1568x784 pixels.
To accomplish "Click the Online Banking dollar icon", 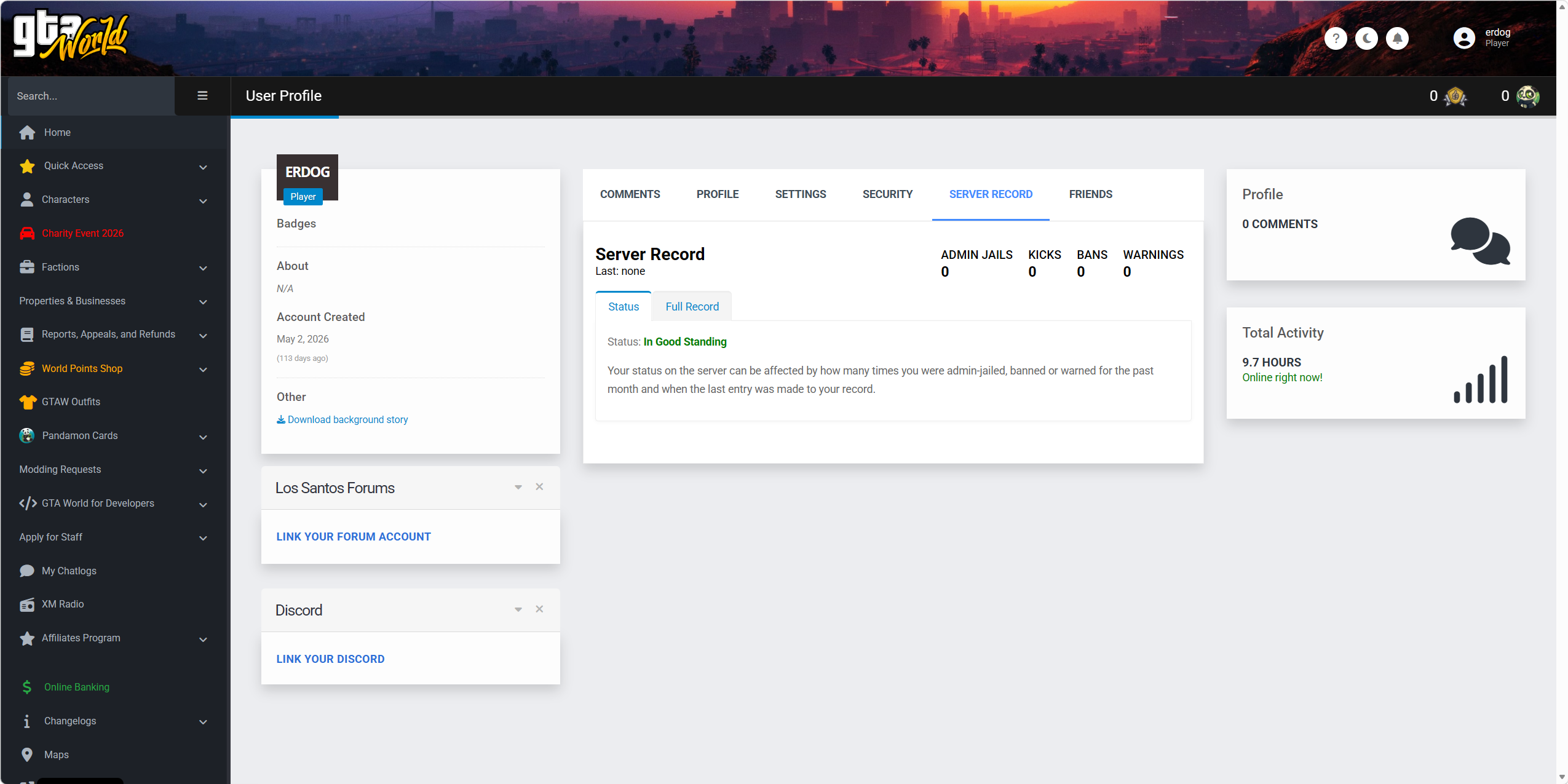I will point(27,687).
